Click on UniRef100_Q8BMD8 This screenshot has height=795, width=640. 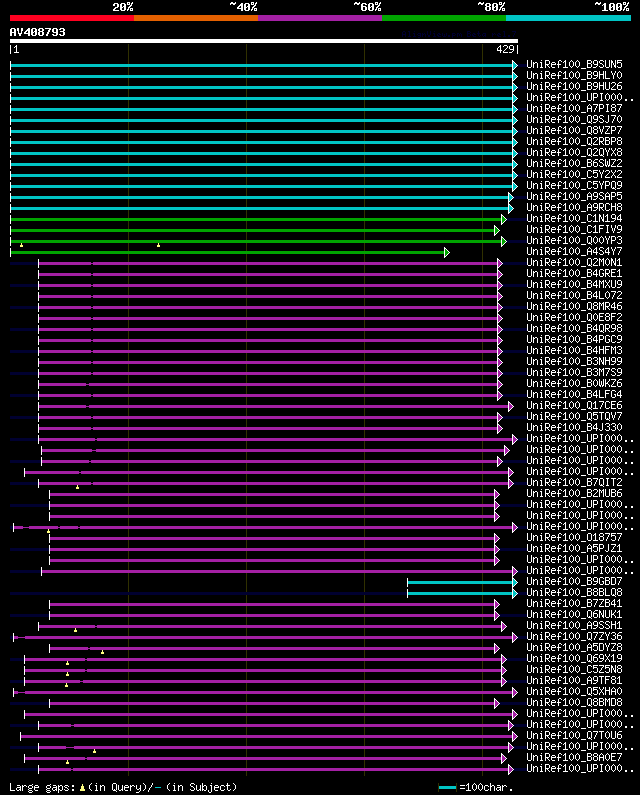(x=574, y=703)
